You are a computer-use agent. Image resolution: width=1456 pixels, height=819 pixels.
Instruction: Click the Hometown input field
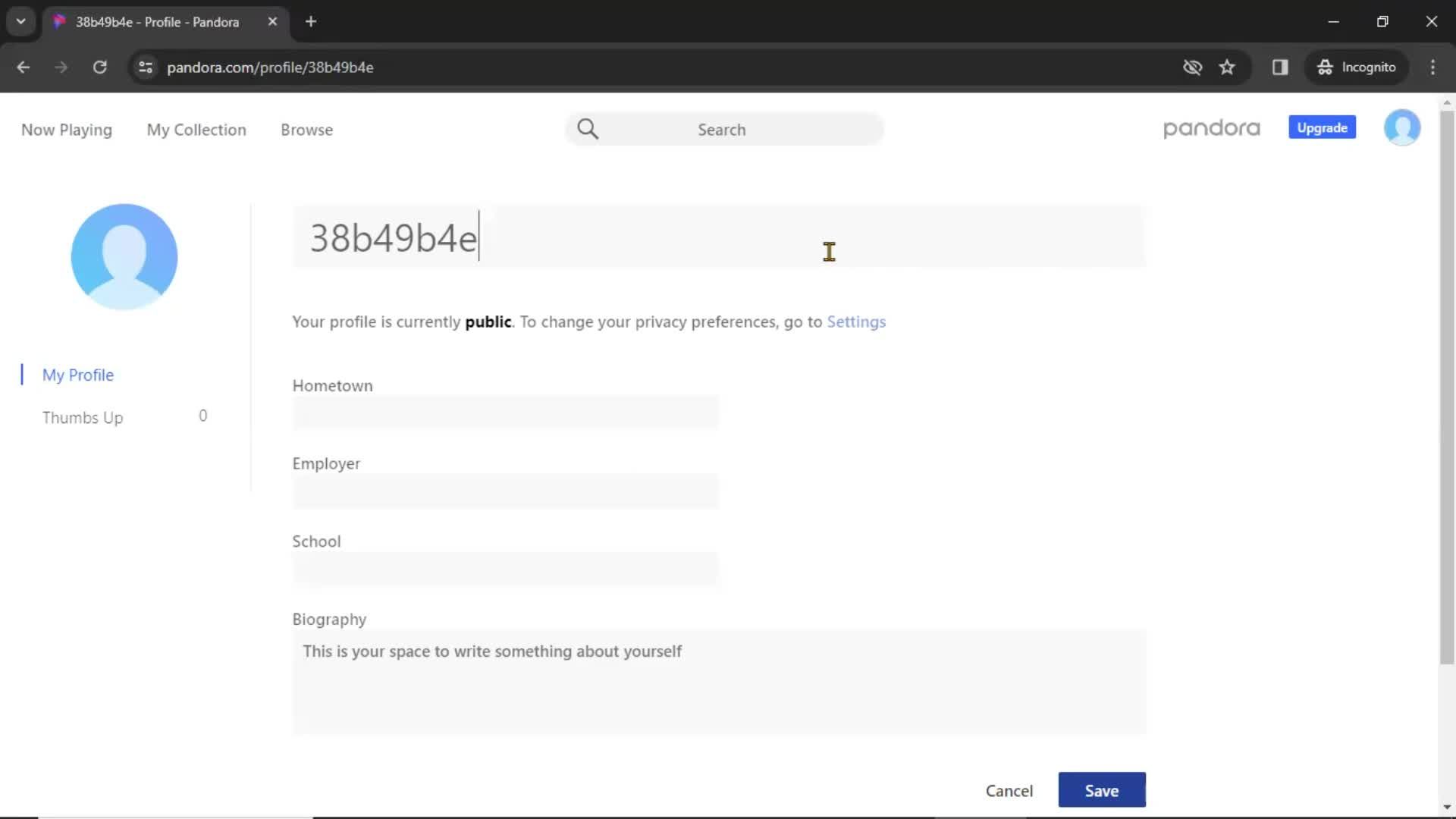[505, 413]
